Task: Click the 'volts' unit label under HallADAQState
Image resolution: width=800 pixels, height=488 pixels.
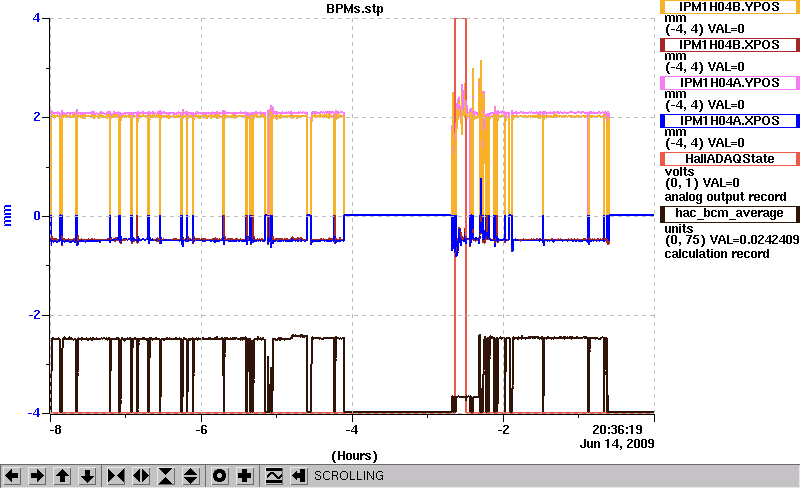Action: point(680,172)
